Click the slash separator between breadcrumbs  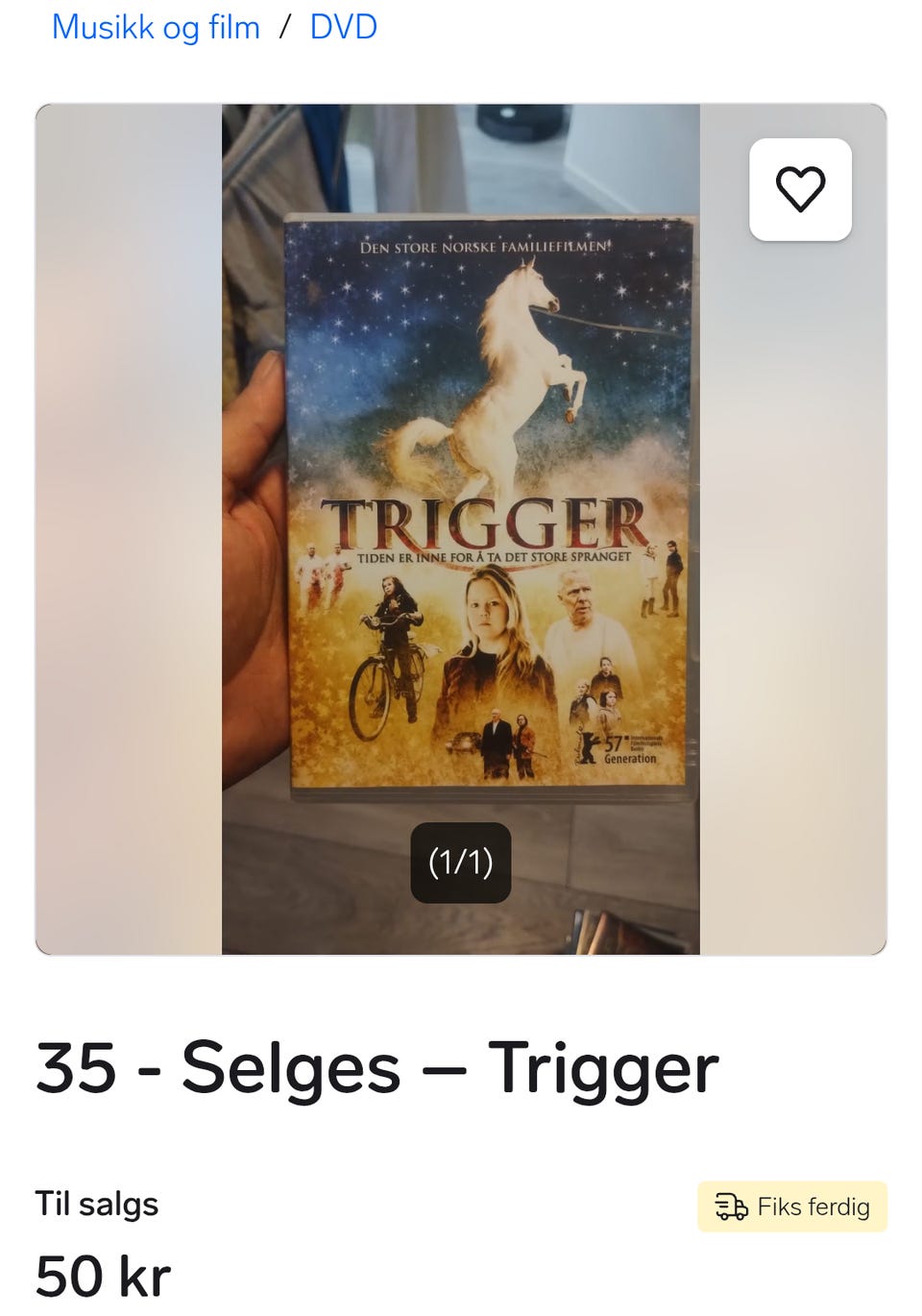click(x=285, y=27)
